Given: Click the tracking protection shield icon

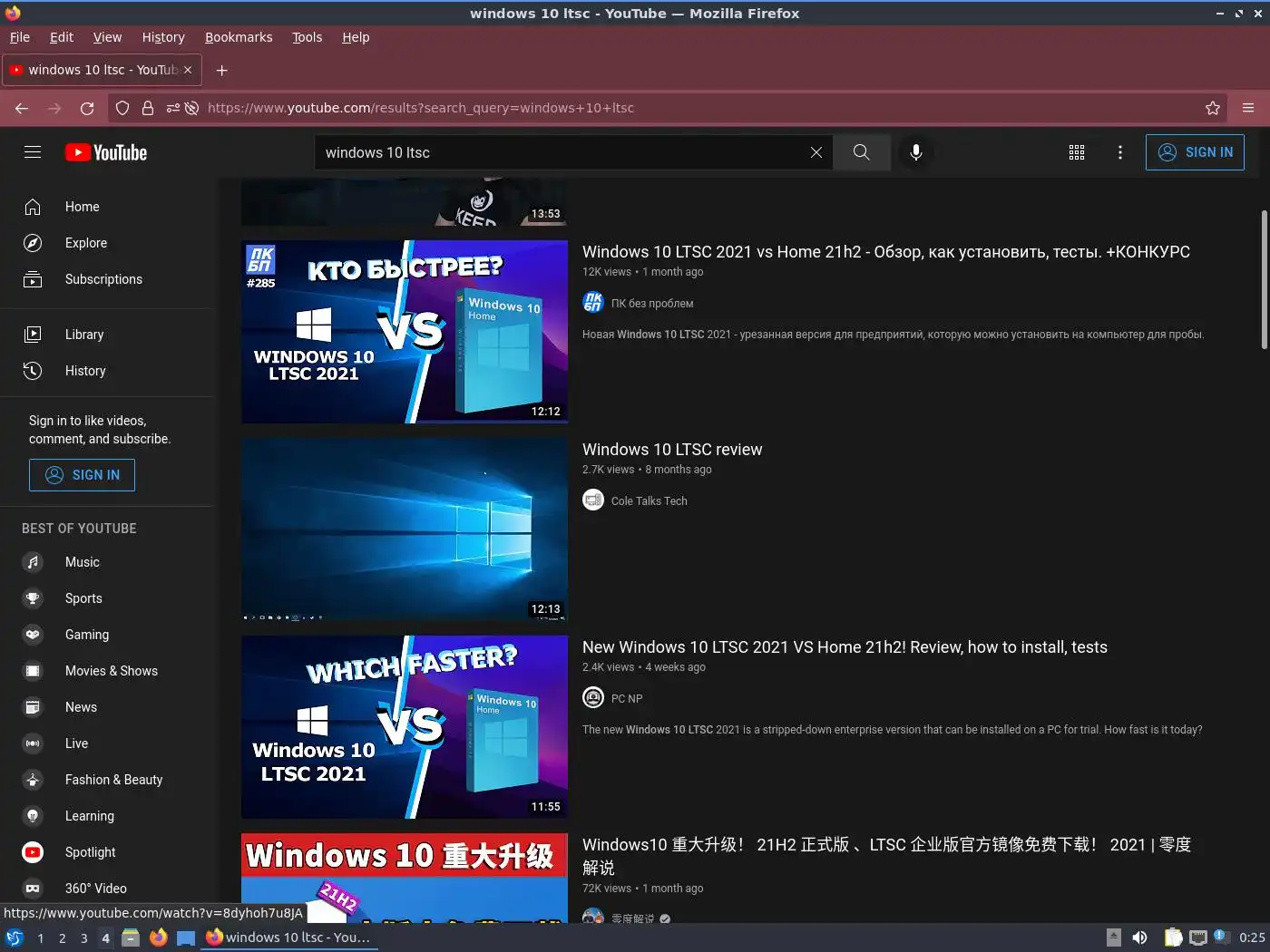Looking at the screenshot, I should click(x=122, y=108).
